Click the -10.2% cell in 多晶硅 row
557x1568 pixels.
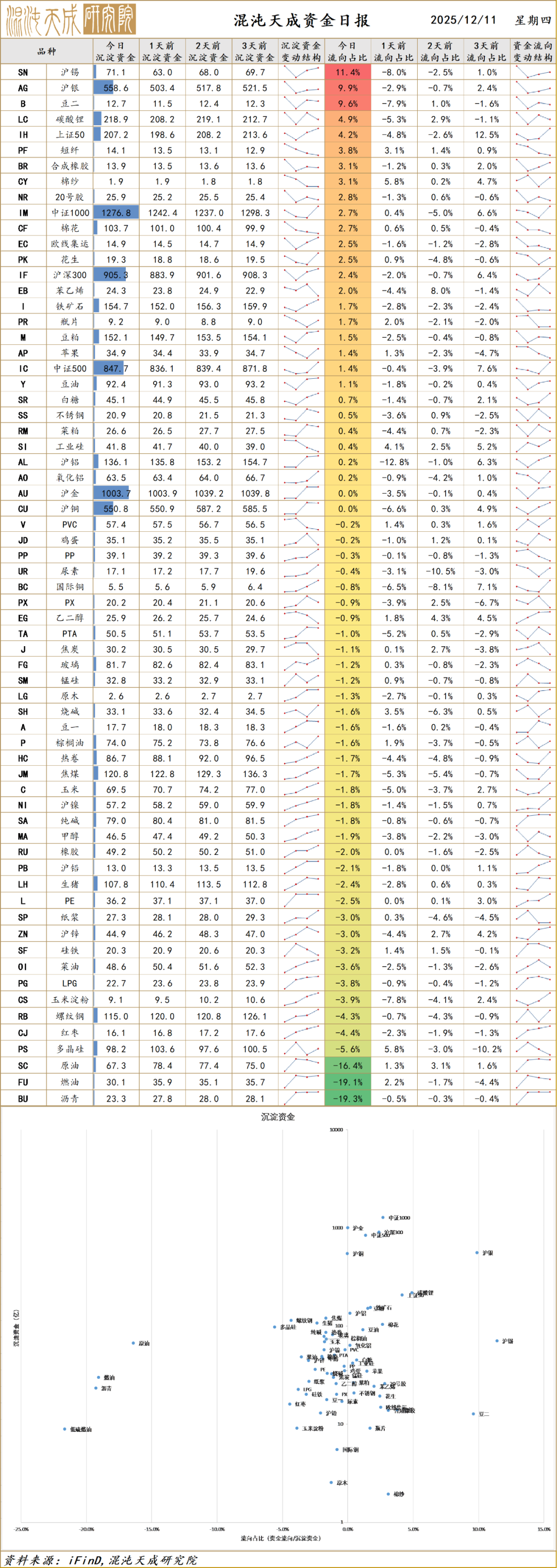tap(487, 1050)
